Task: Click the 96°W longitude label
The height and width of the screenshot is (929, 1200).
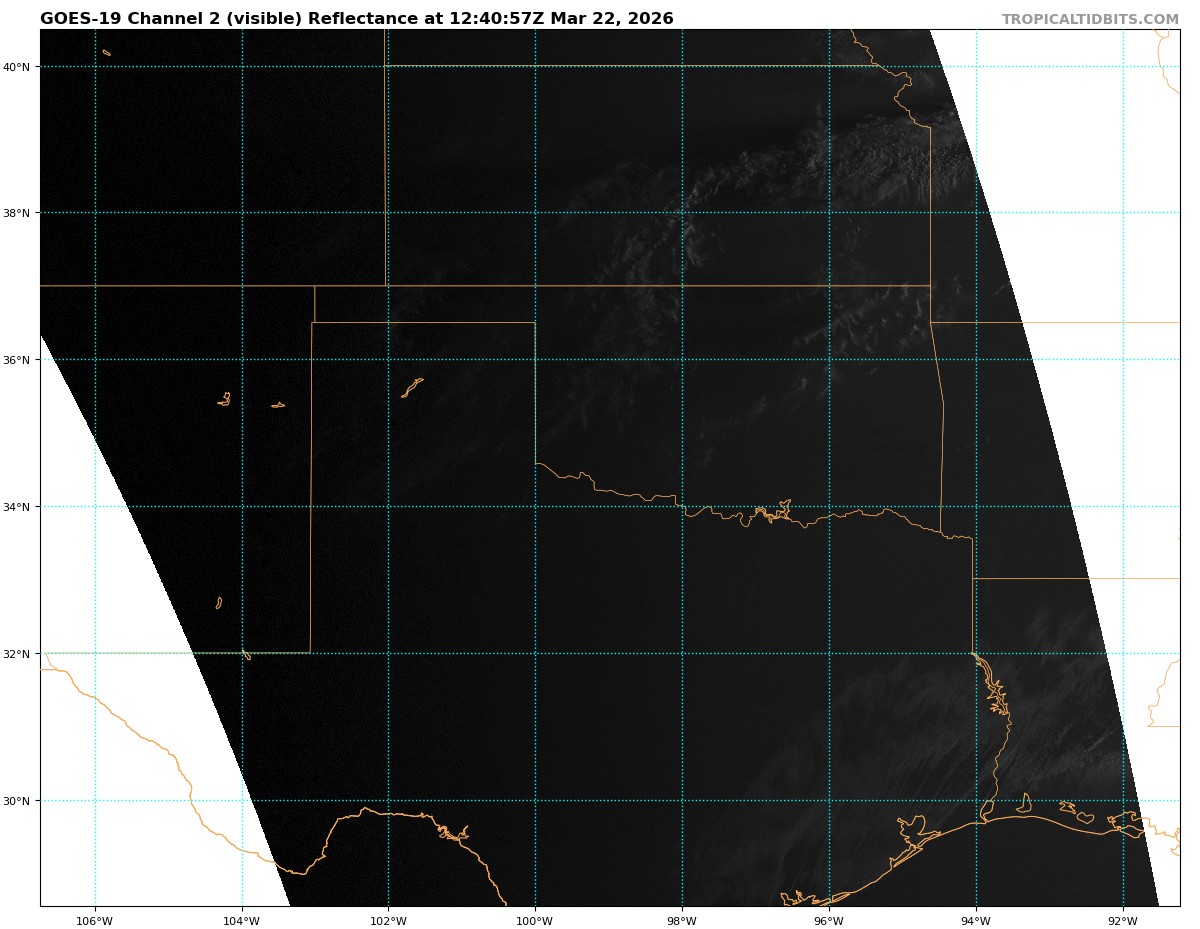Action: [829, 921]
